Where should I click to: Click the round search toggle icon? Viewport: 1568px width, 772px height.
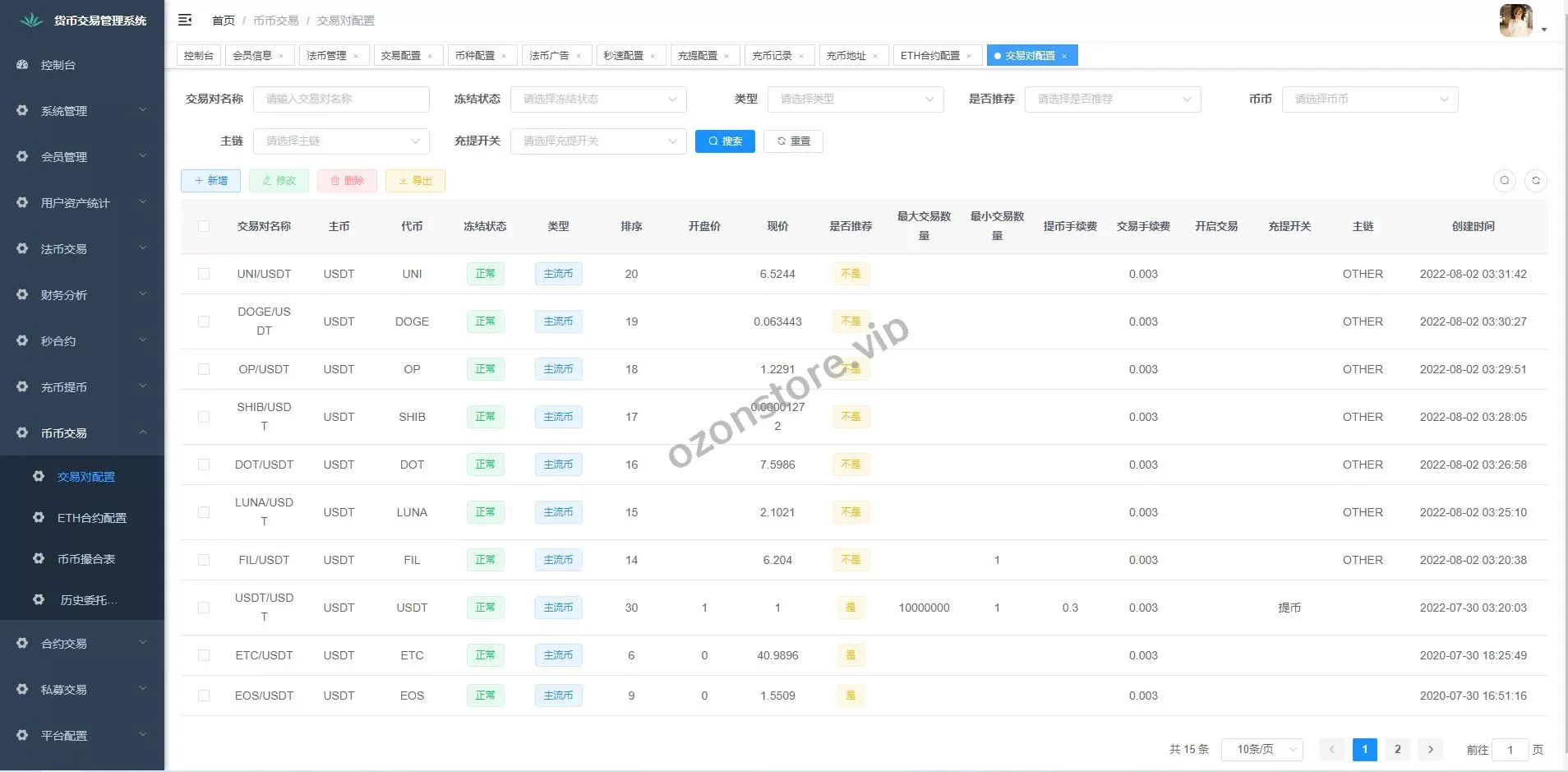pos(1504,181)
